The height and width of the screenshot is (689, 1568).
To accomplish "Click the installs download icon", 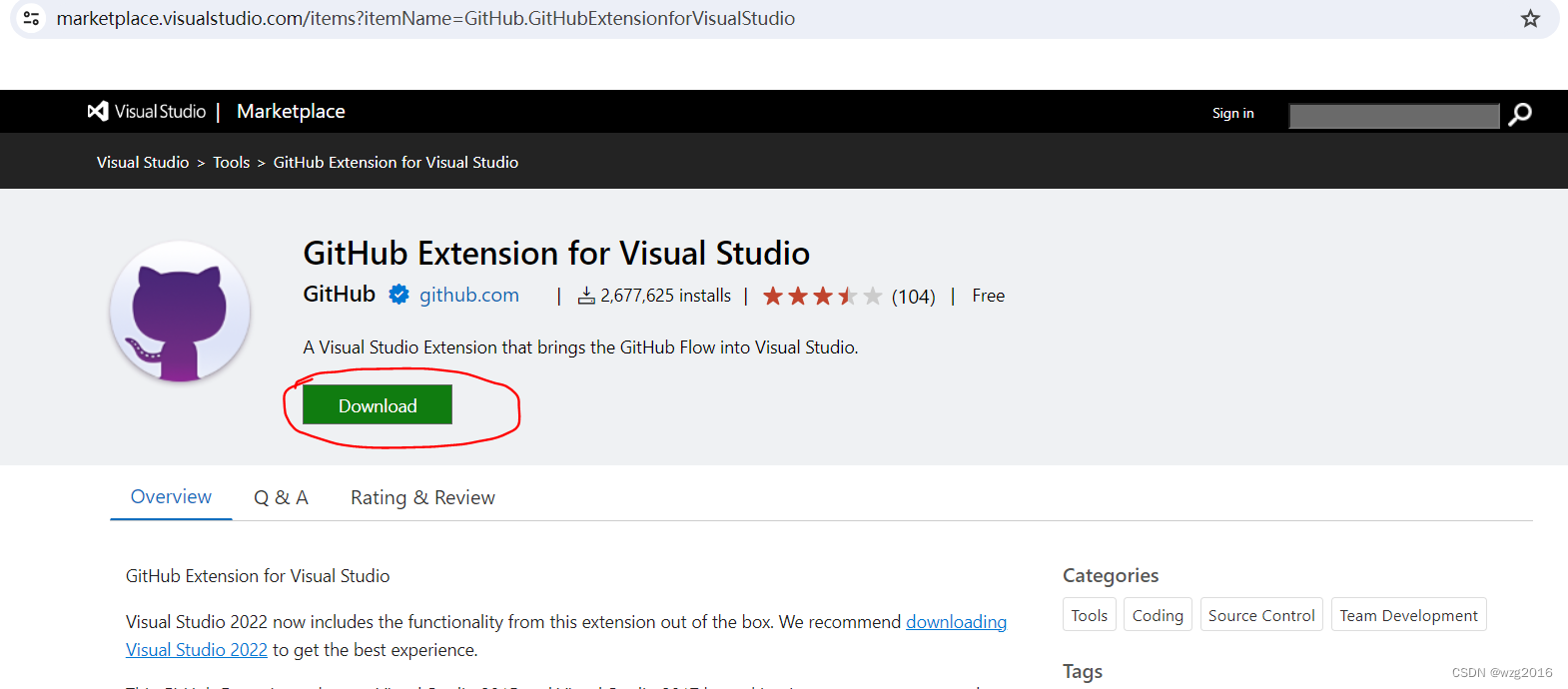I will click(586, 296).
